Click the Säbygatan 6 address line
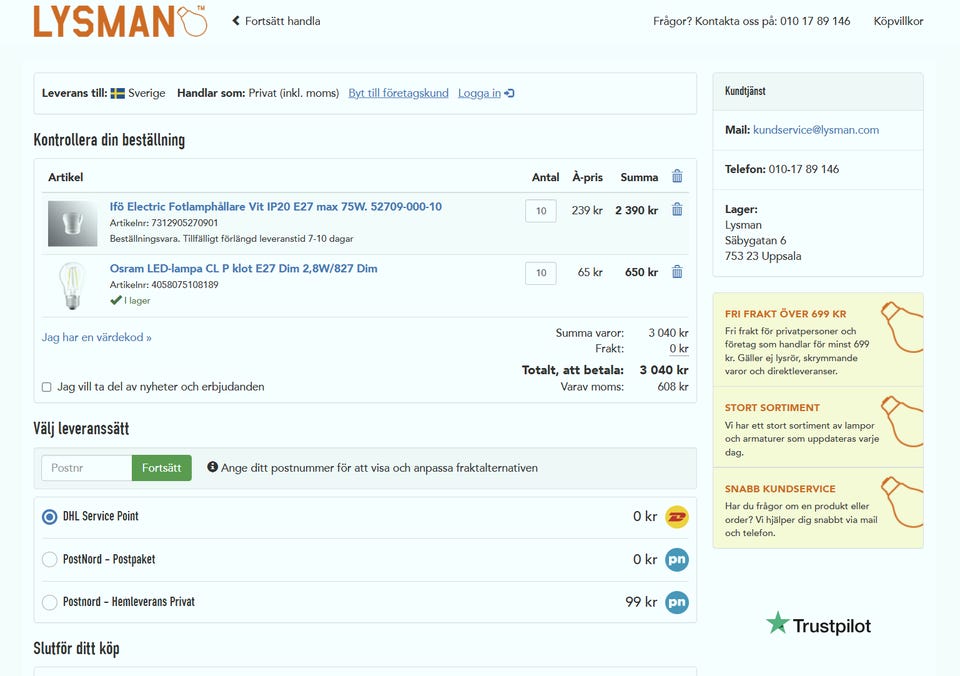The width and height of the screenshot is (960, 676). [x=756, y=241]
